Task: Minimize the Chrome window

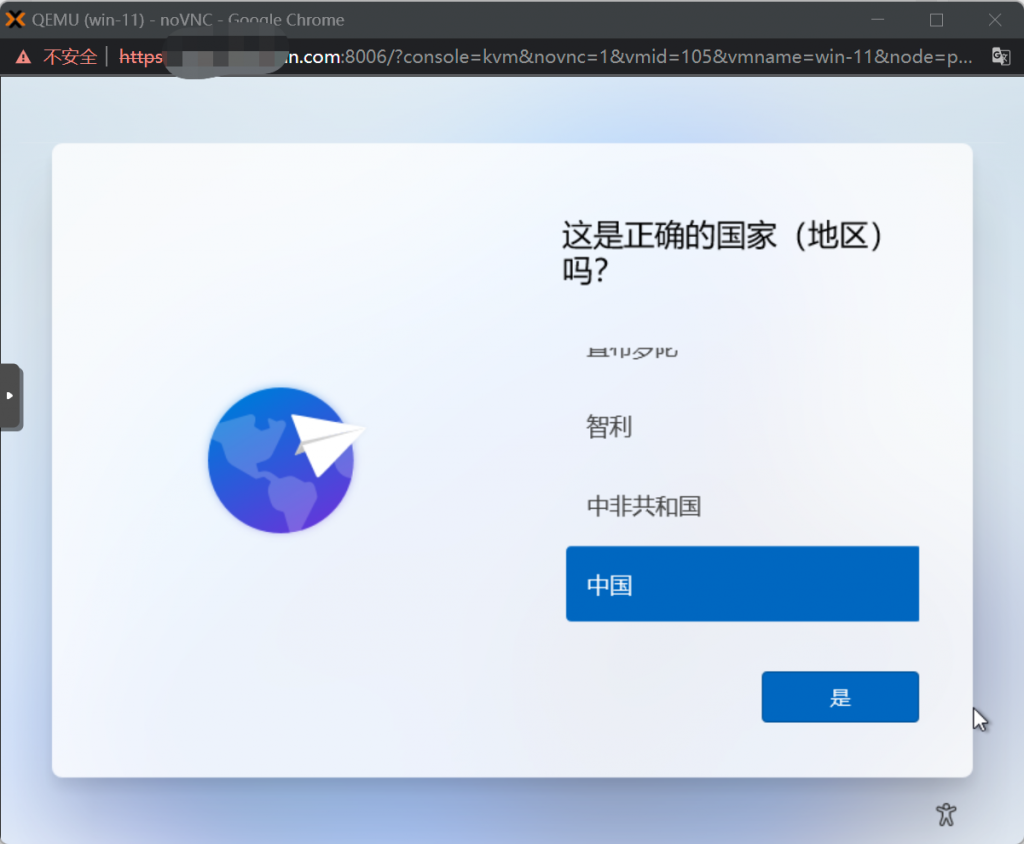Action: point(878,19)
